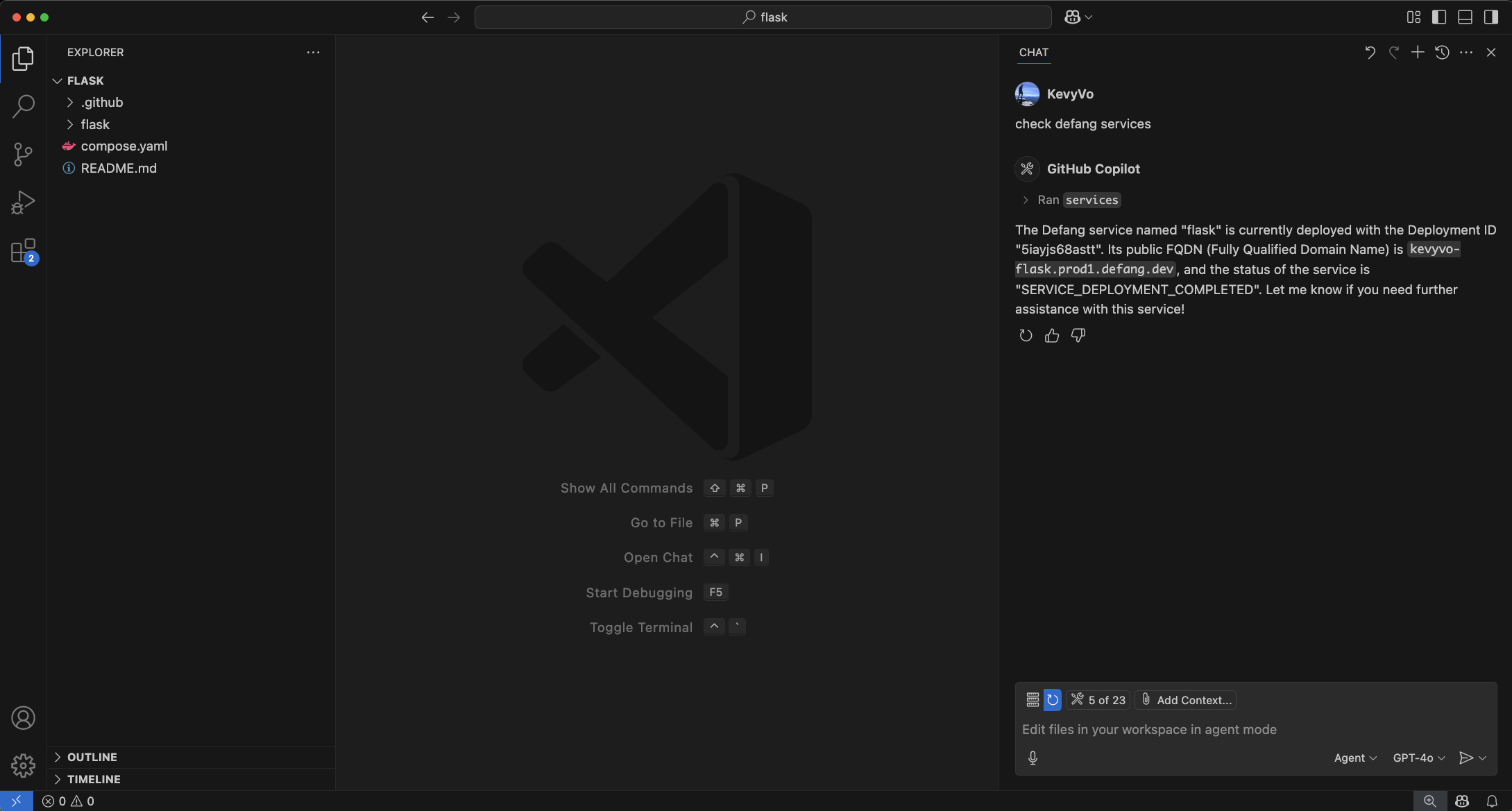Open the Agent mode dropdown

(1354, 758)
